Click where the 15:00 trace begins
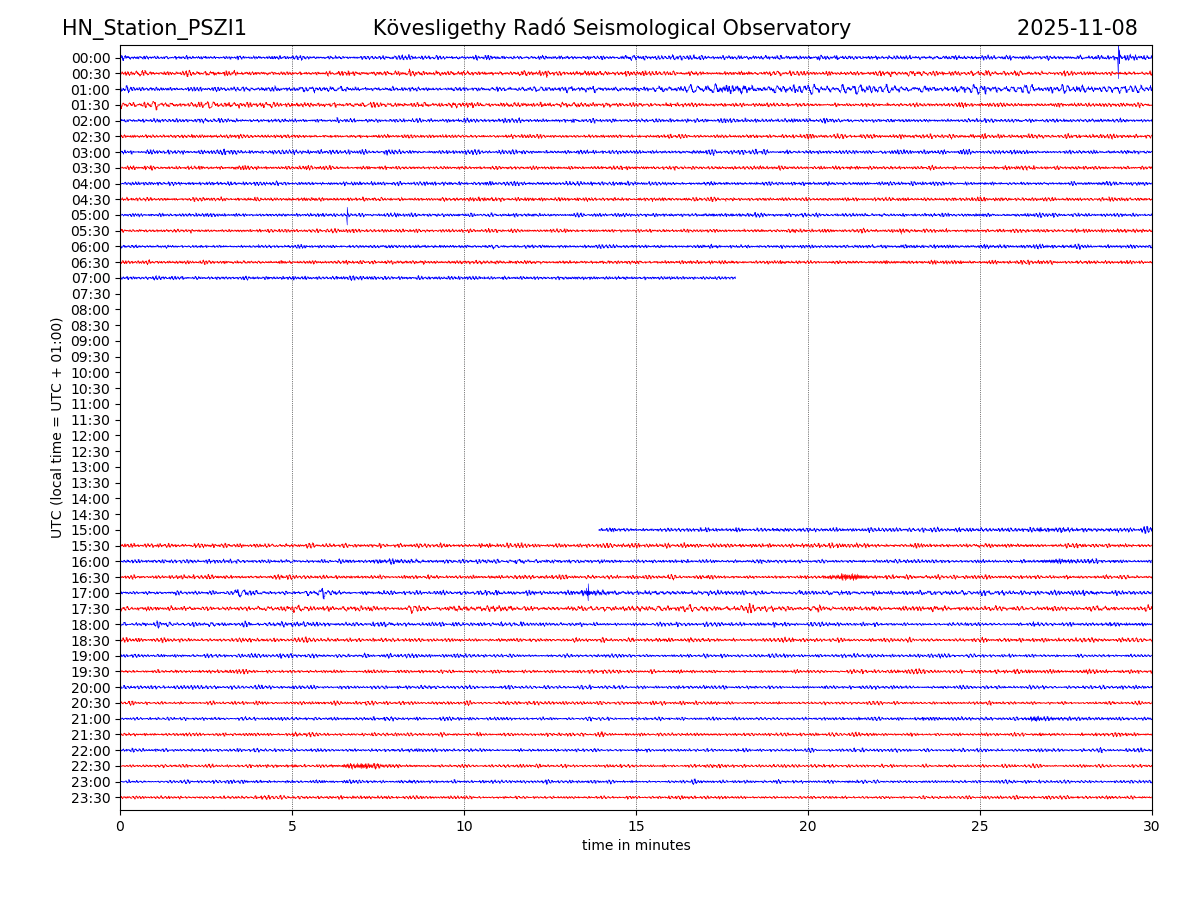The height and width of the screenshot is (900, 1200). coord(600,529)
